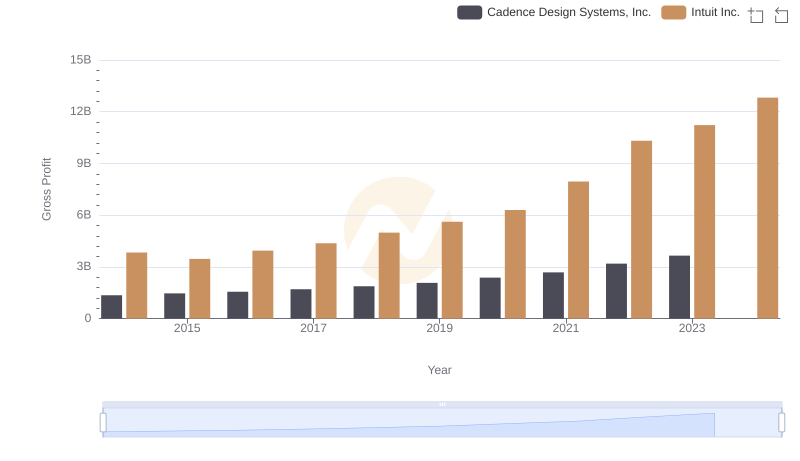Click the 2014 Cadence bar
The width and height of the screenshot is (800, 461).
[x=112, y=307]
